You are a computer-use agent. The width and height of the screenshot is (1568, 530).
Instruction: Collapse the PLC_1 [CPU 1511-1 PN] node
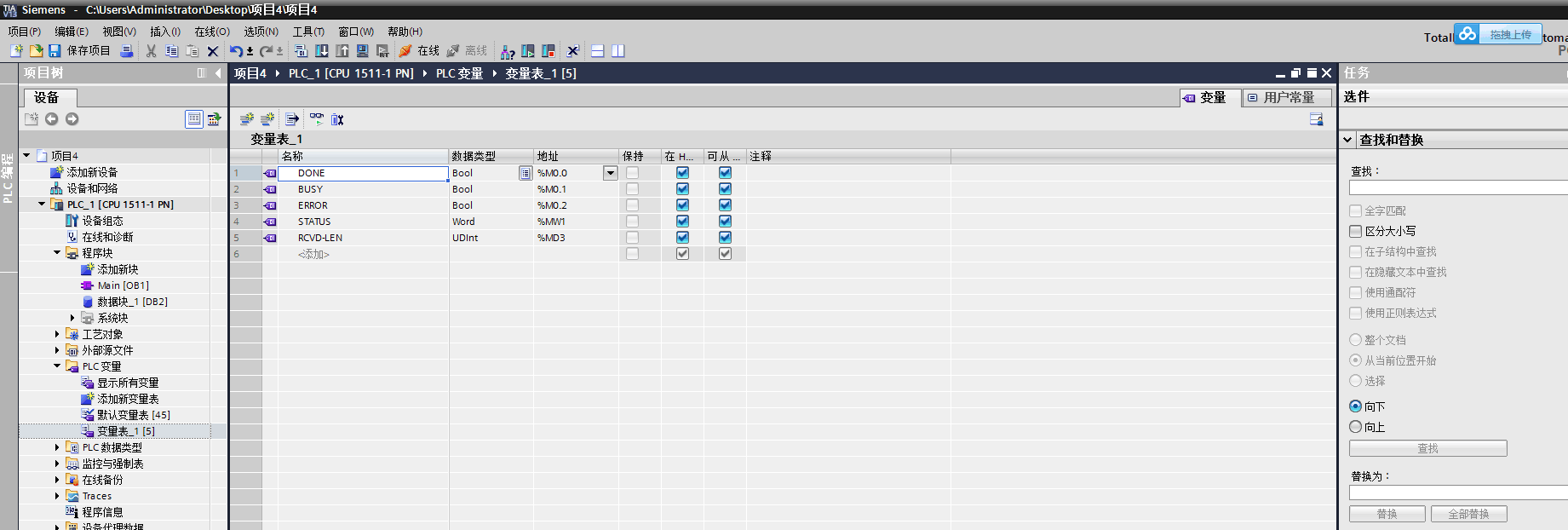[x=42, y=205]
